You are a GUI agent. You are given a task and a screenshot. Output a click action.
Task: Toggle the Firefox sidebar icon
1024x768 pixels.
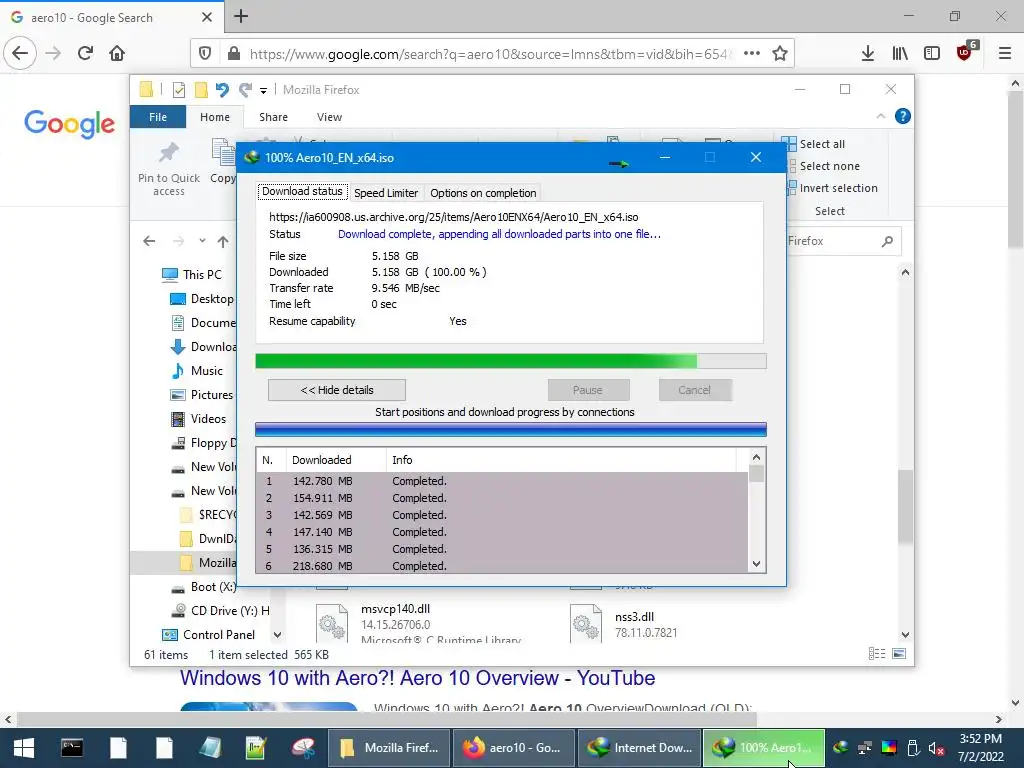pos(932,54)
